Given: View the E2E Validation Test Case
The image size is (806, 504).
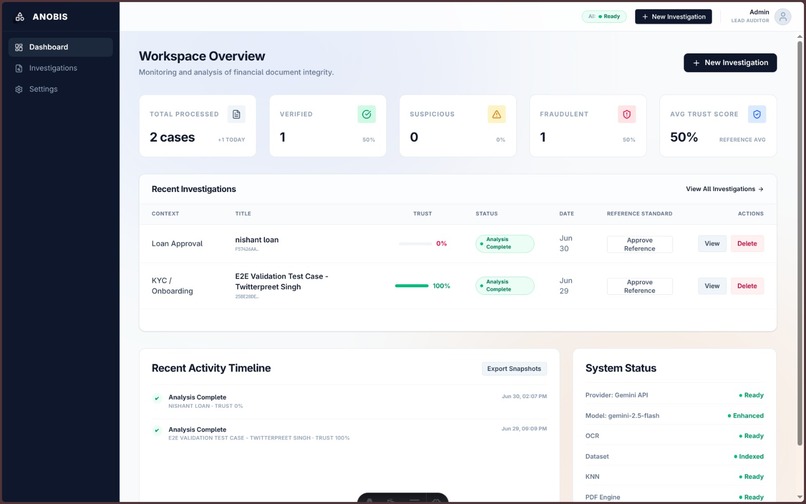Looking at the screenshot, I should (712, 286).
